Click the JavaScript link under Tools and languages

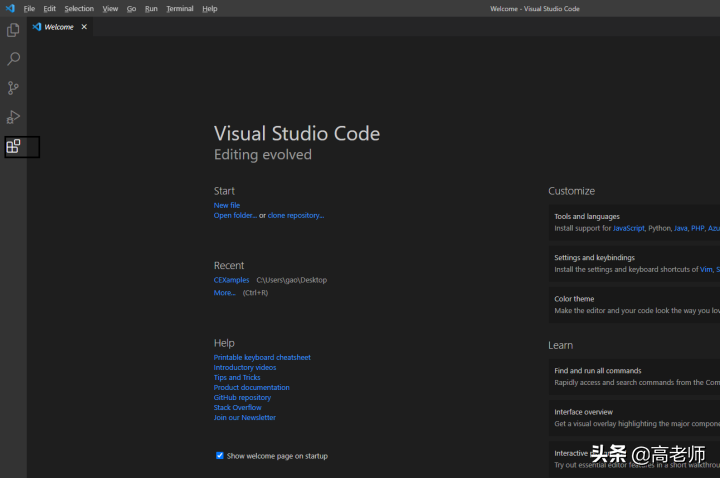pyautogui.click(x=629, y=228)
